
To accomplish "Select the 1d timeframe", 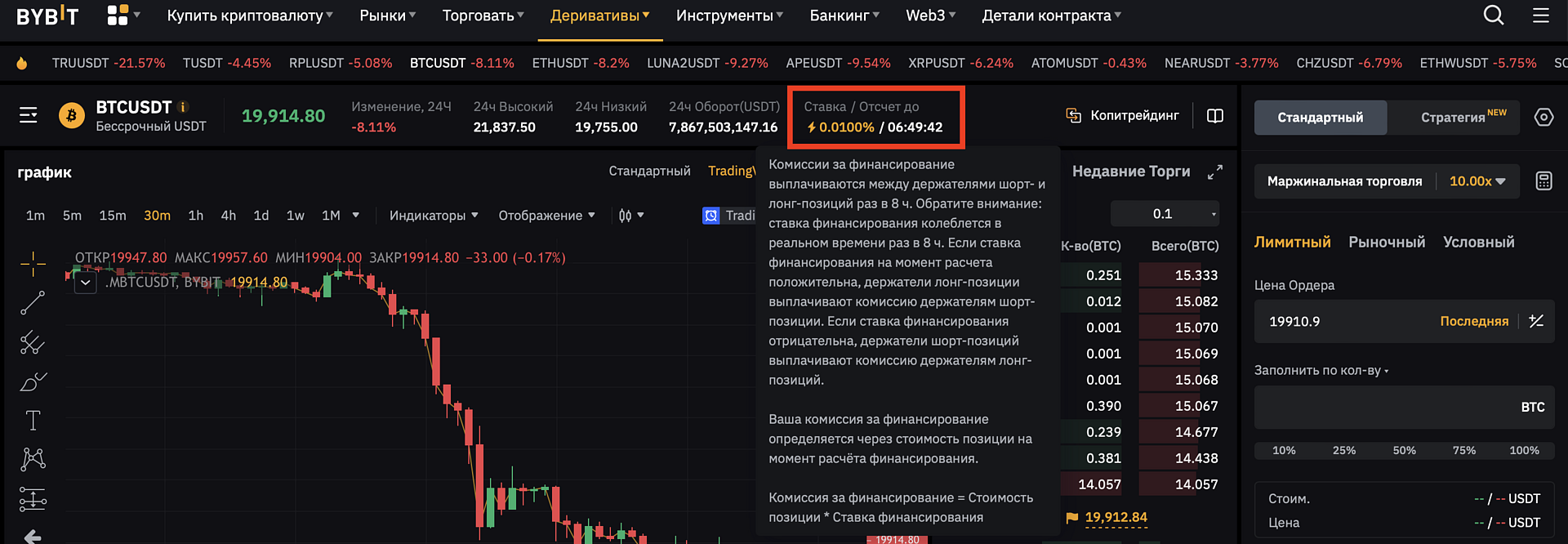I will (x=261, y=215).
